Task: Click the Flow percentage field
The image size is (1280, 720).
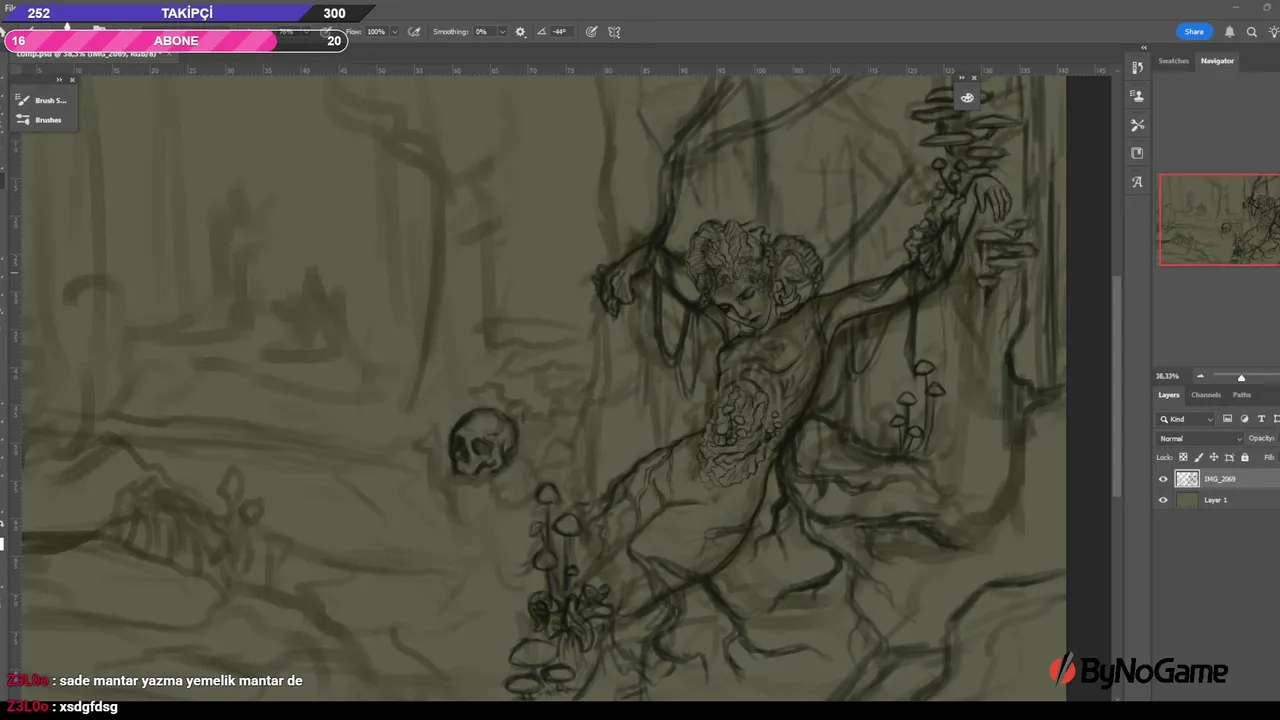Action: 376,32
